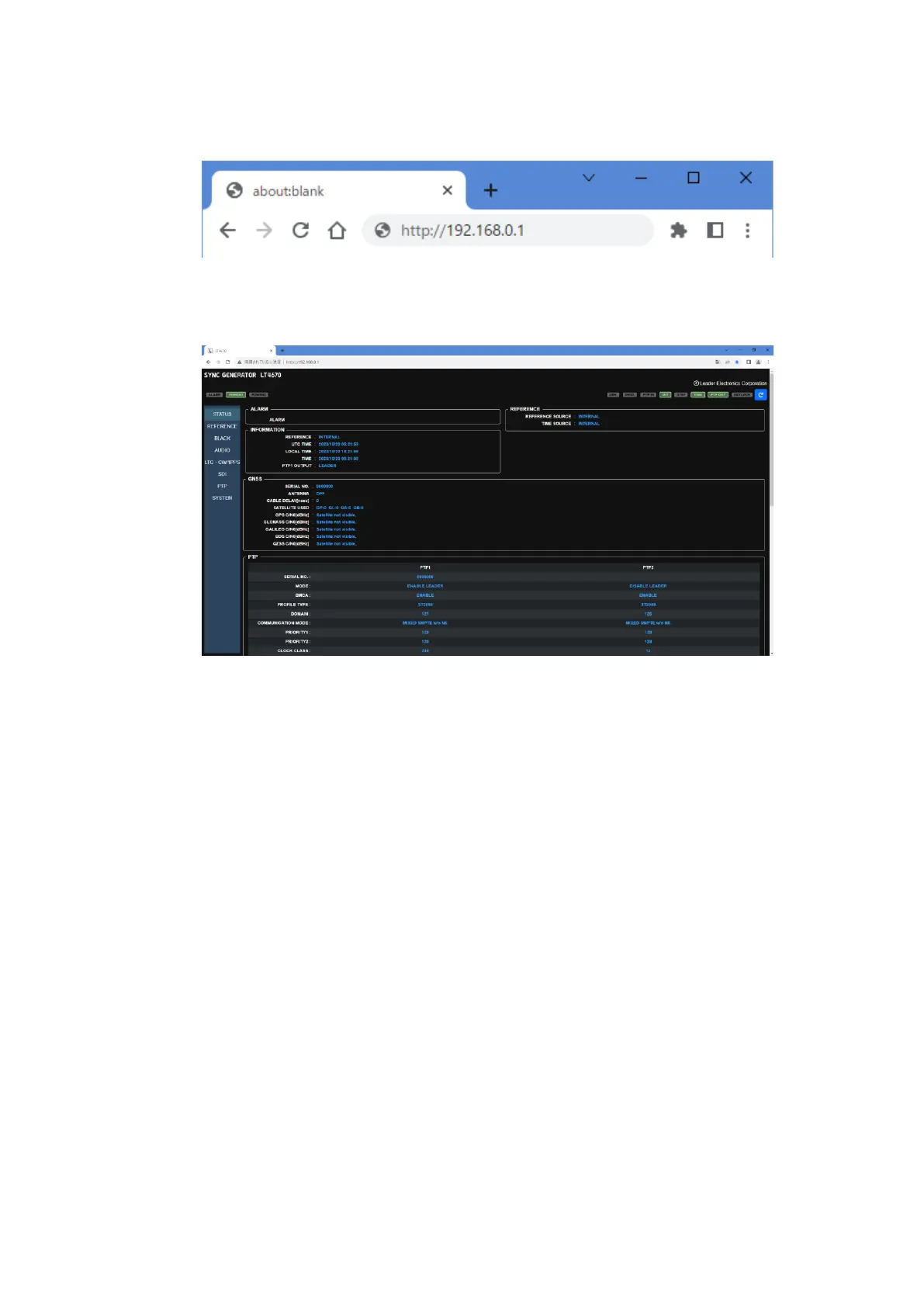924x1307 pixels.
Task: Click the forward arrow in the about:blank browser
Action: coord(264,231)
